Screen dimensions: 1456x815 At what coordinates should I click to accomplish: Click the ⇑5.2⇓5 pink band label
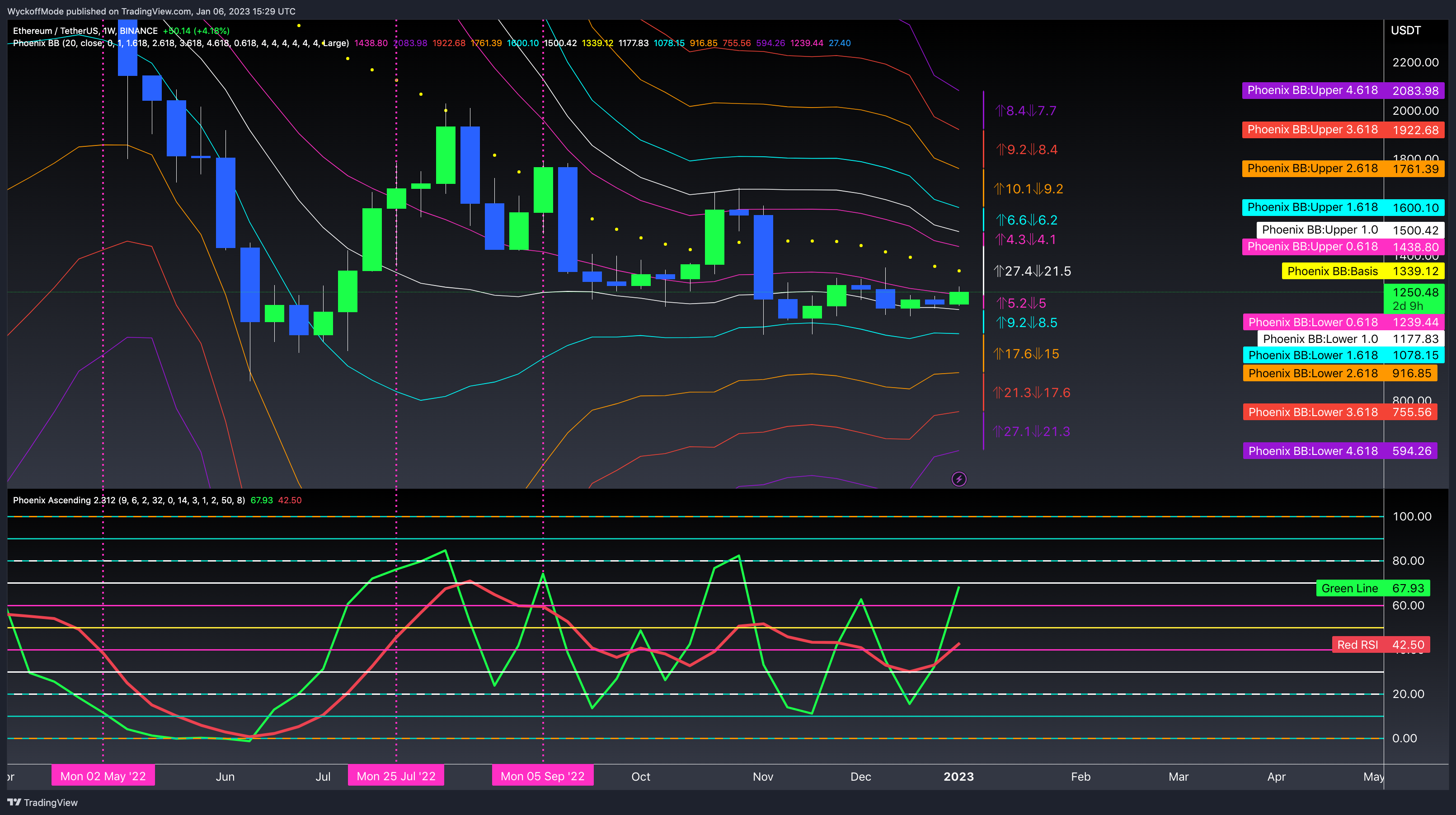click(1021, 304)
